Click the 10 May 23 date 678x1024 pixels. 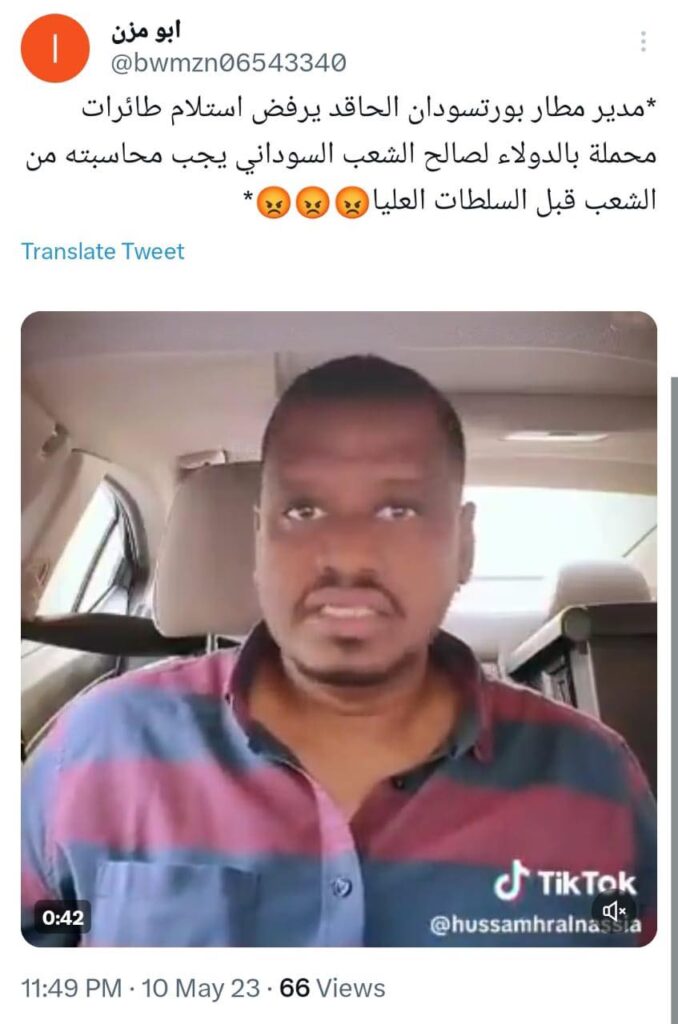(201, 988)
